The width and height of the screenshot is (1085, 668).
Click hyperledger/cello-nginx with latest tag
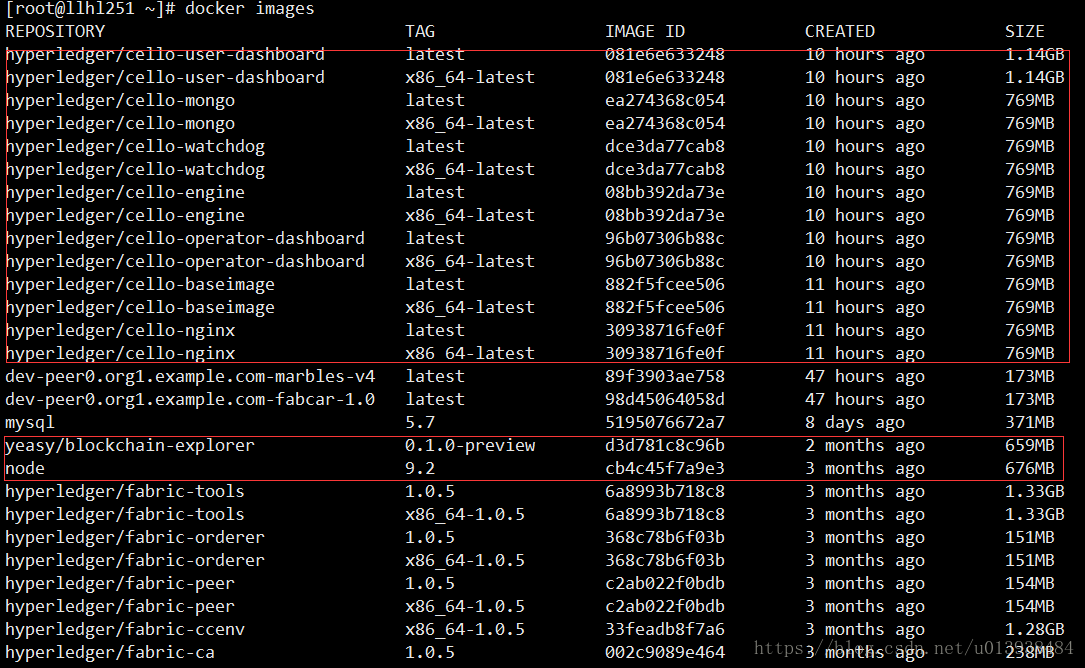(x=120, y=330)
